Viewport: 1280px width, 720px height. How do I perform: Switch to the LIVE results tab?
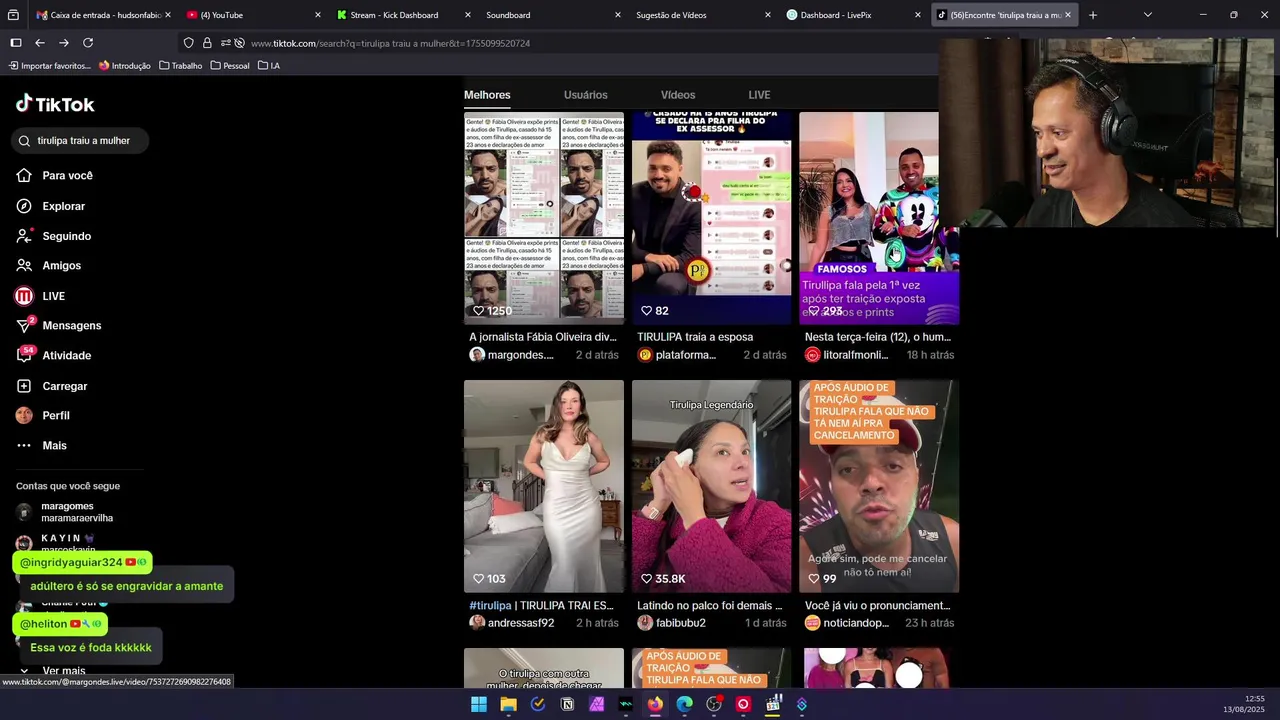point(759,95)
